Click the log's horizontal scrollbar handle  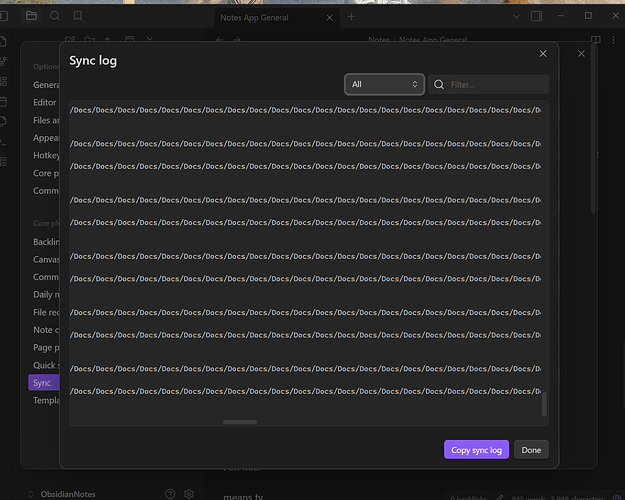(x=240, y=422)
